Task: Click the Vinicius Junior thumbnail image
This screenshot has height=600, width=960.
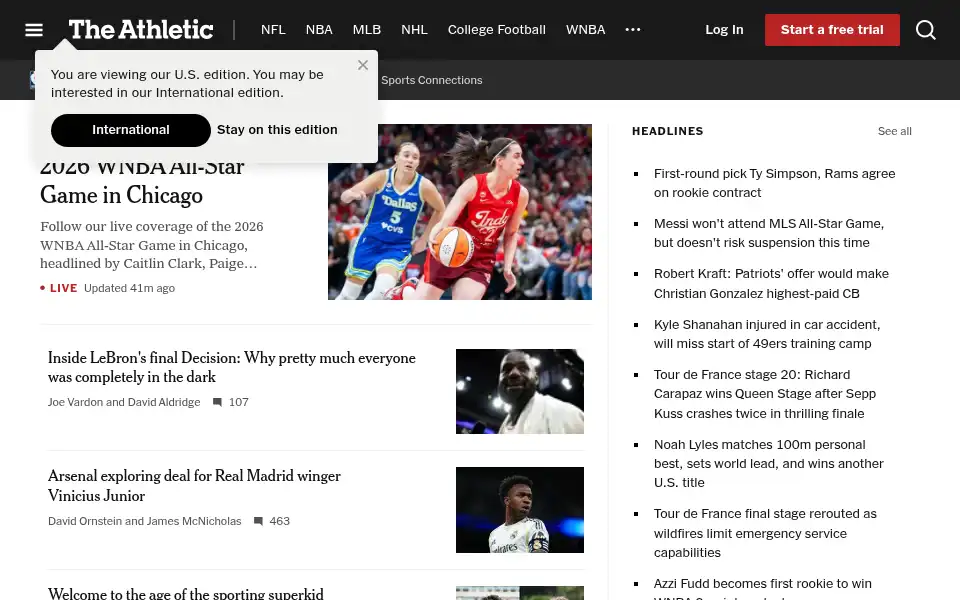Action: 520,510
